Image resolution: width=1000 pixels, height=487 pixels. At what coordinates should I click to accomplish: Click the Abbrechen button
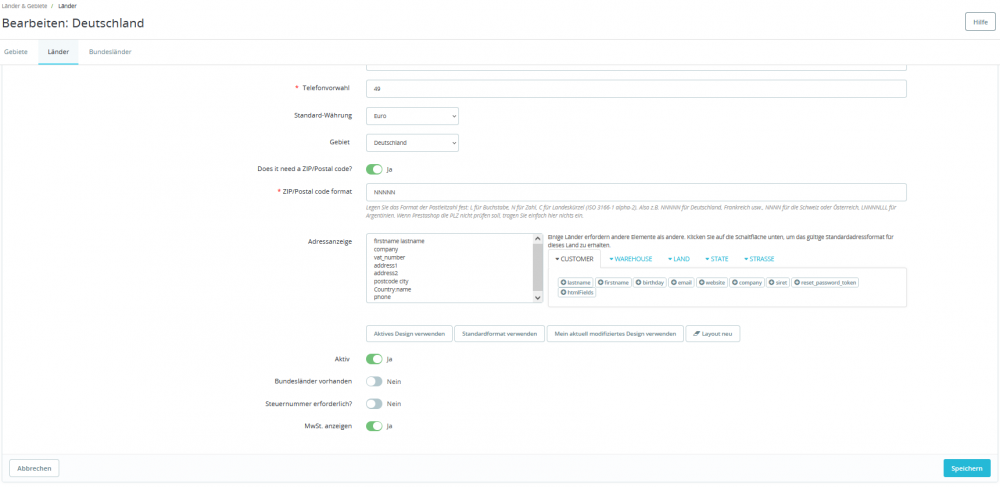(34, 468)
